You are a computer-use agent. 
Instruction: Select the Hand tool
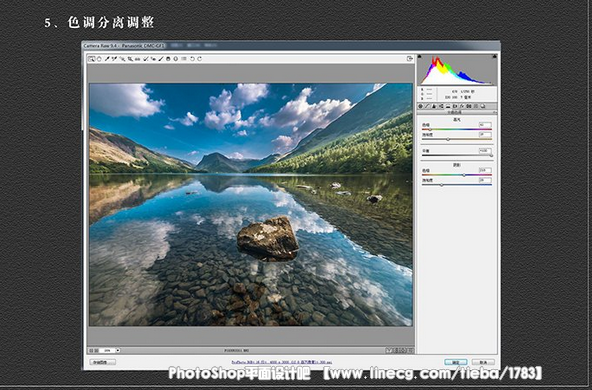tap(99, 59)
